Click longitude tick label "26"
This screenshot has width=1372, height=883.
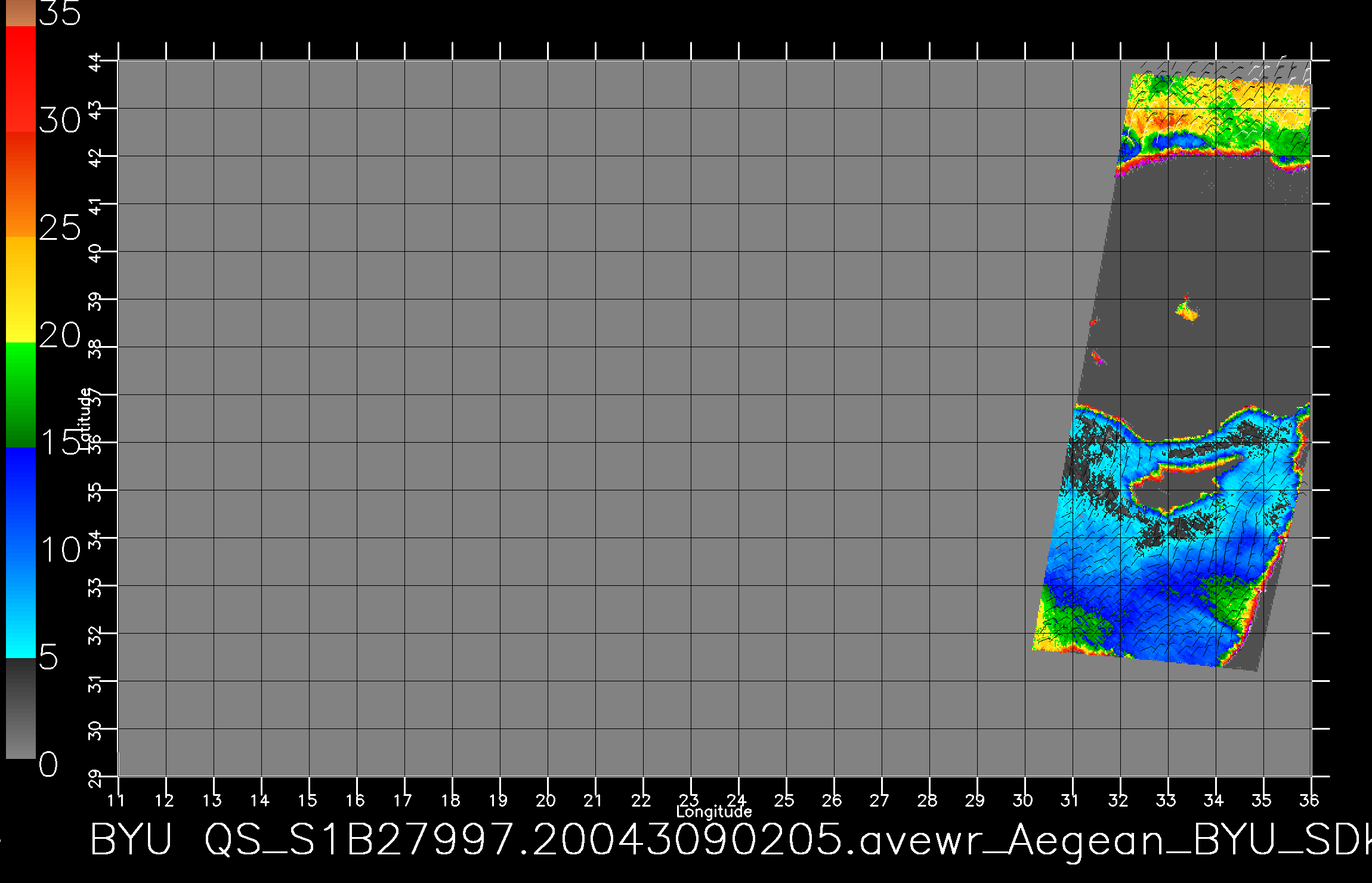tap(832, 800)
